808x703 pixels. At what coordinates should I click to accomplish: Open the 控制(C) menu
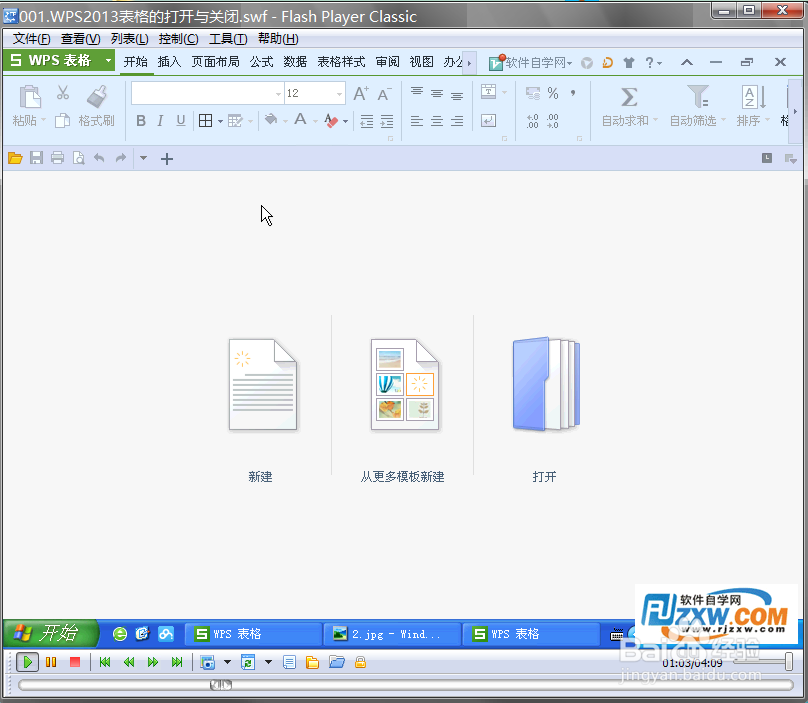click(x=178, y=38)
